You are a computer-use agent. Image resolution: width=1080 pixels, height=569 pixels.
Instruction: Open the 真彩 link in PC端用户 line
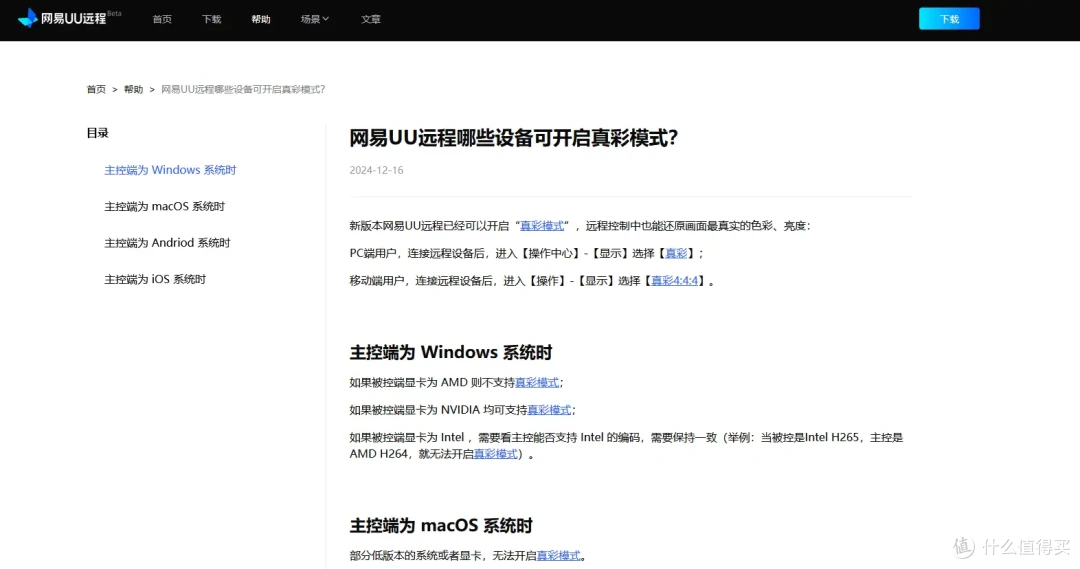(676, 254)
